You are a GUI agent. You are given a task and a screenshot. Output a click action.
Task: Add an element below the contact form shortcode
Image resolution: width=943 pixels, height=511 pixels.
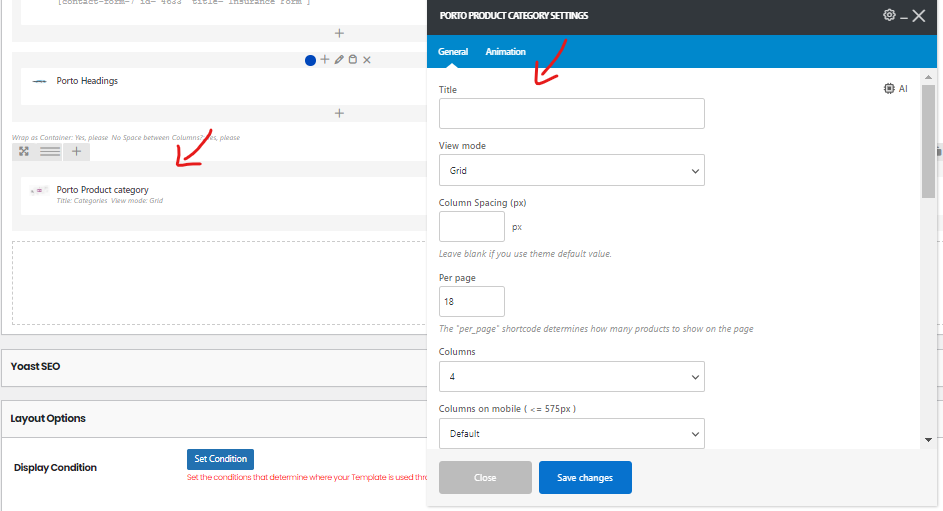[339, 33]
